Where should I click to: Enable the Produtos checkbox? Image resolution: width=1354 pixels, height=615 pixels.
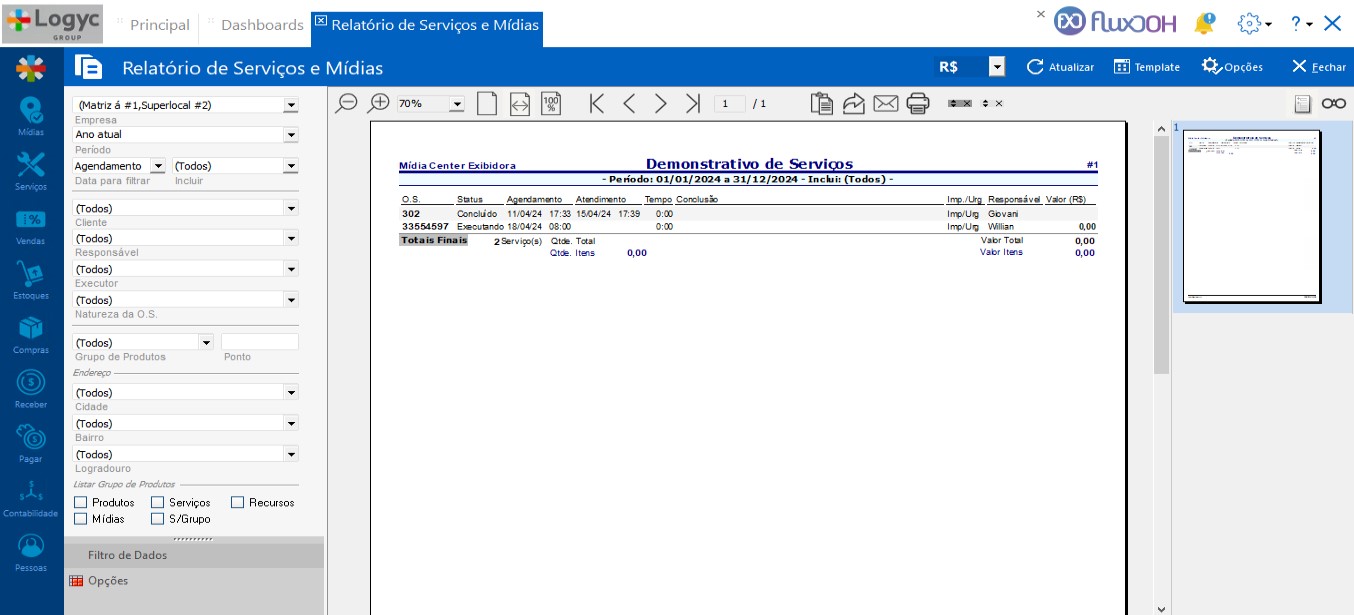pyautogui.click(x=81, y=503)
